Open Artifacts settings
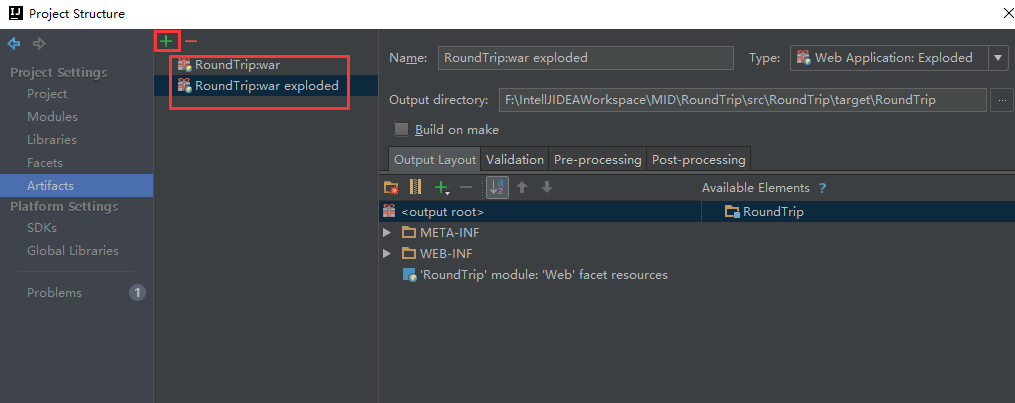The image size is (1015, 403). [76, 186]
